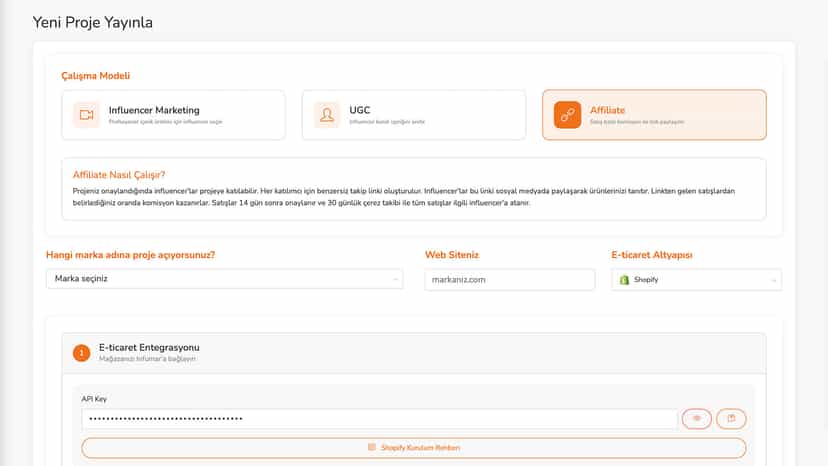Image resolution: width=828 pixels, height=466 pixels.
Task: Click the 'Hangi marka adına proje açıyorsunuz?' label
Action: [x=130, y=255]
